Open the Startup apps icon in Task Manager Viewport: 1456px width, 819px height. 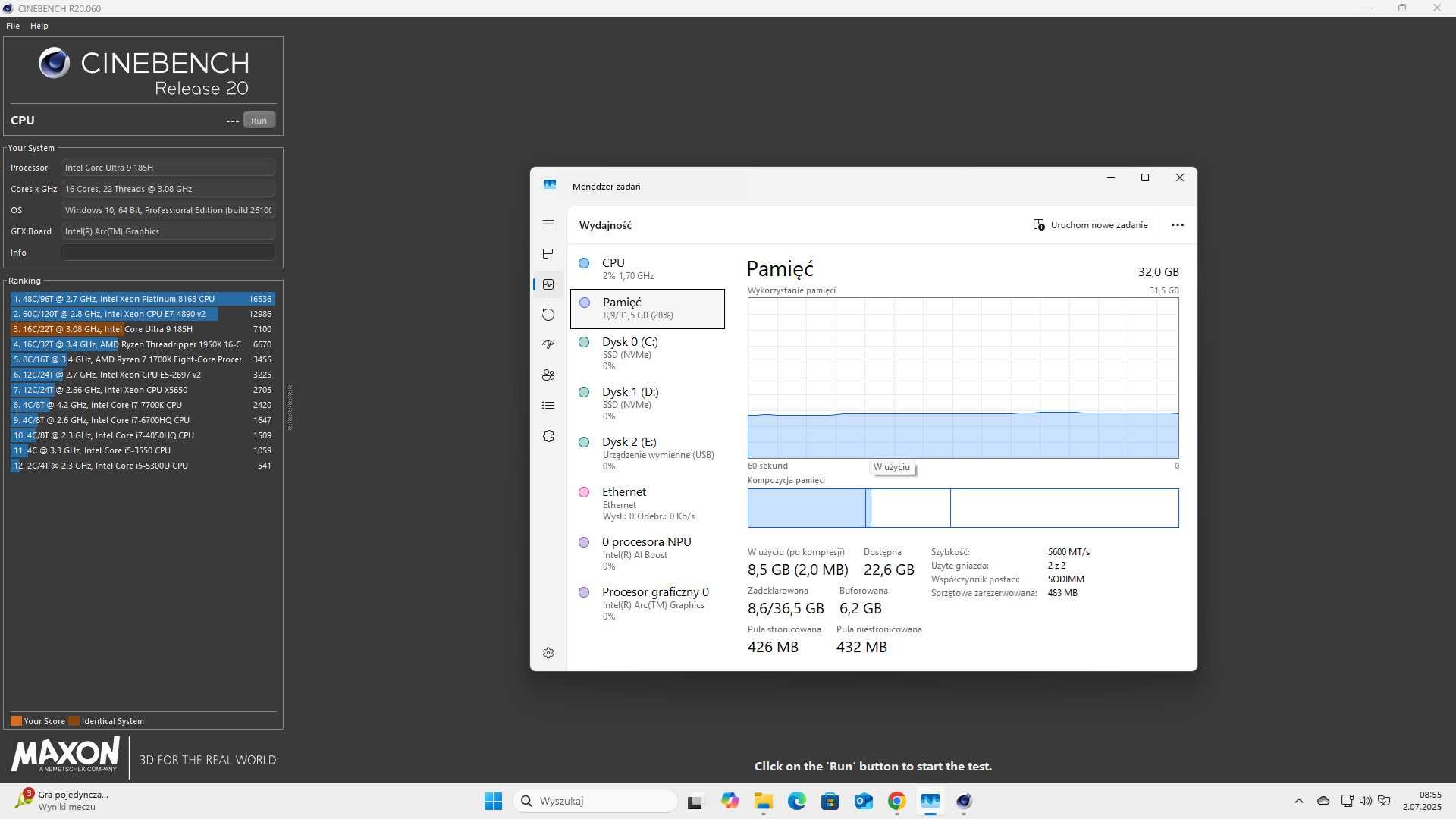coord(548,344)
